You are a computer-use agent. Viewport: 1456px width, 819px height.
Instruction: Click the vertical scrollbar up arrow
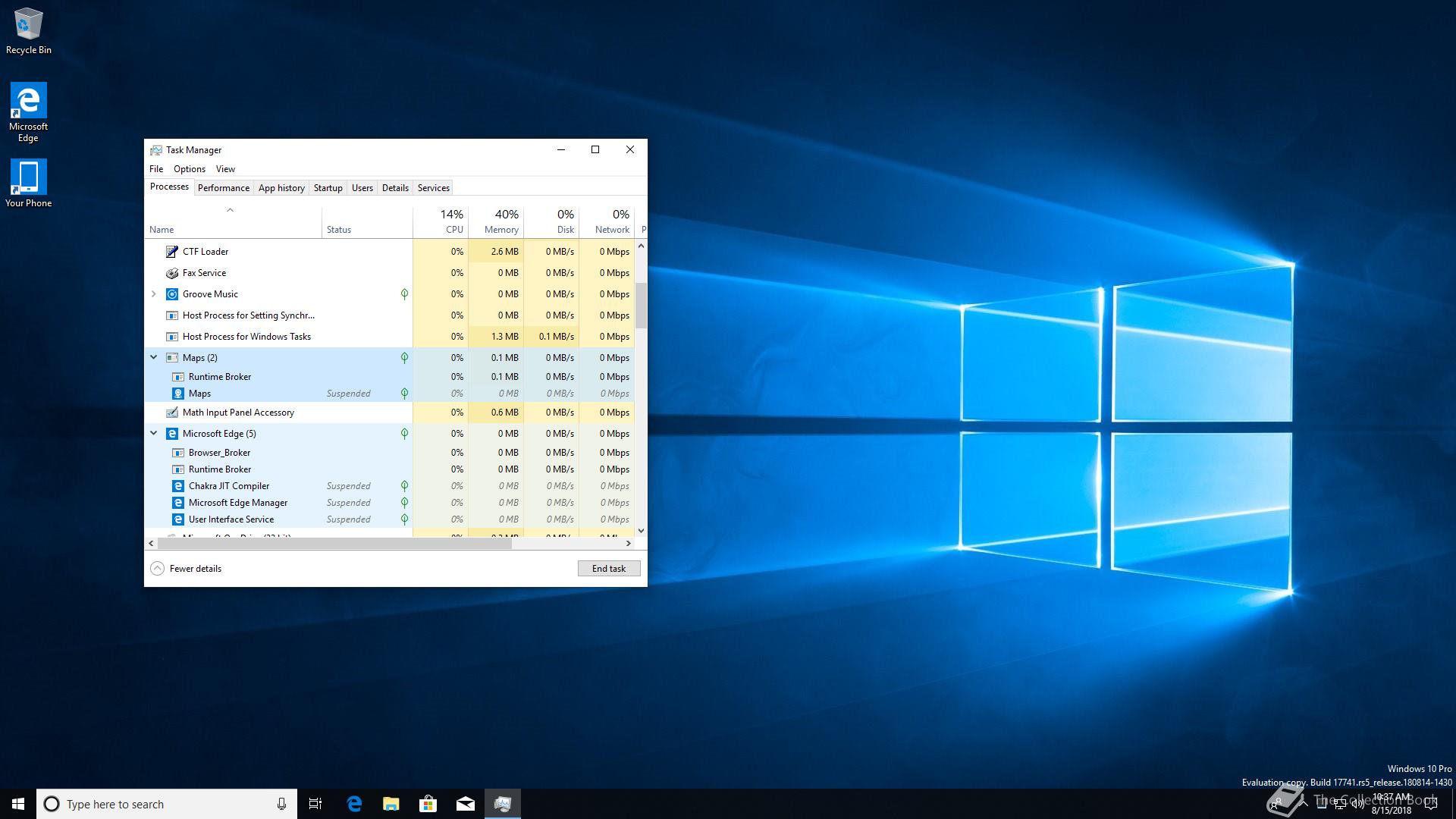click(641, 246)
